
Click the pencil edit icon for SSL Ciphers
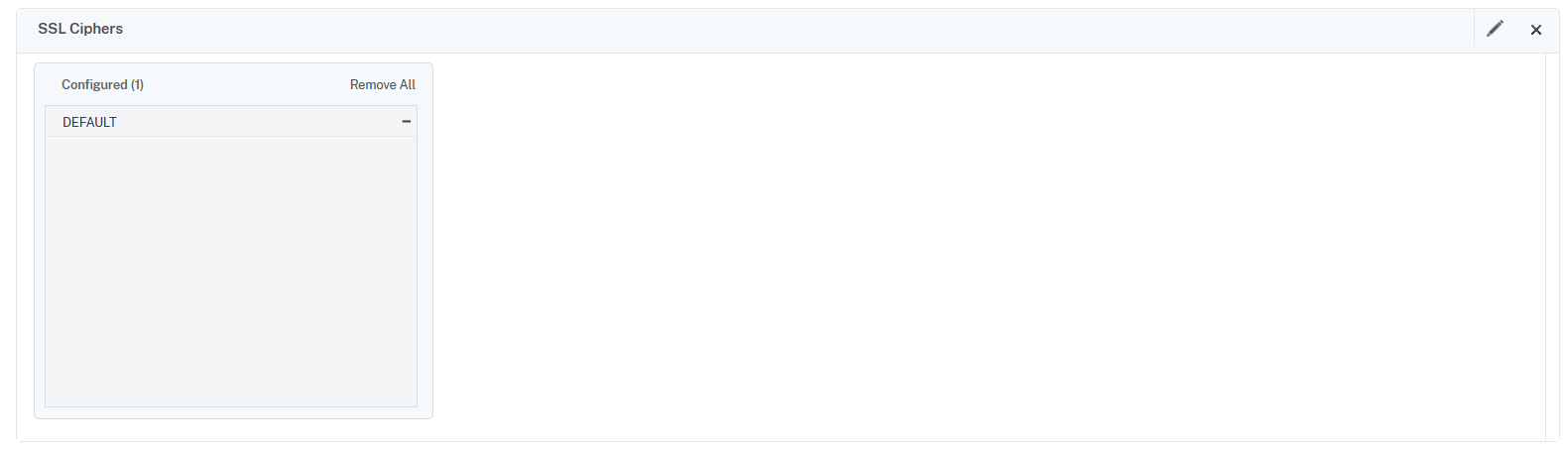click(x=1495, y=29)
